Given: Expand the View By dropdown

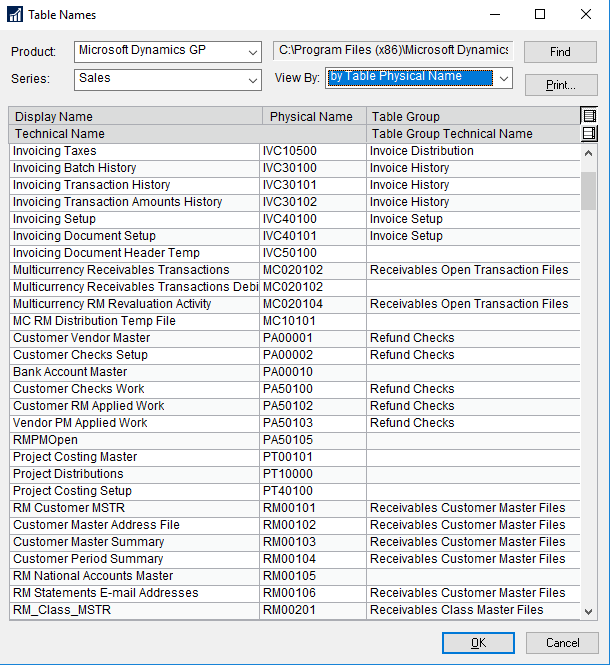Looking at the screenshot, I should pyautogui.click(x=504, y=78).
